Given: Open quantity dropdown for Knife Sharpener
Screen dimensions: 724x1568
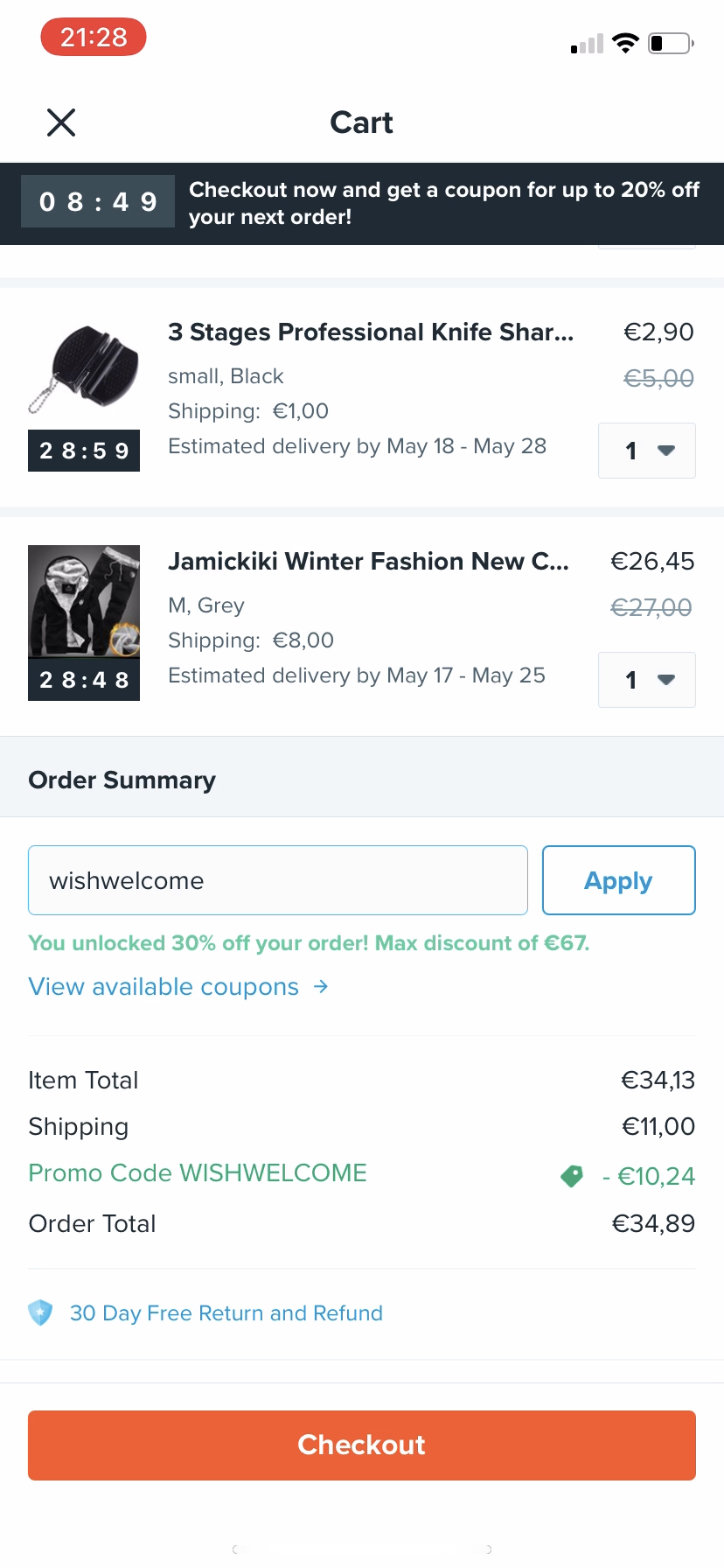Looking at the screenshot, I should click(646, 451).
